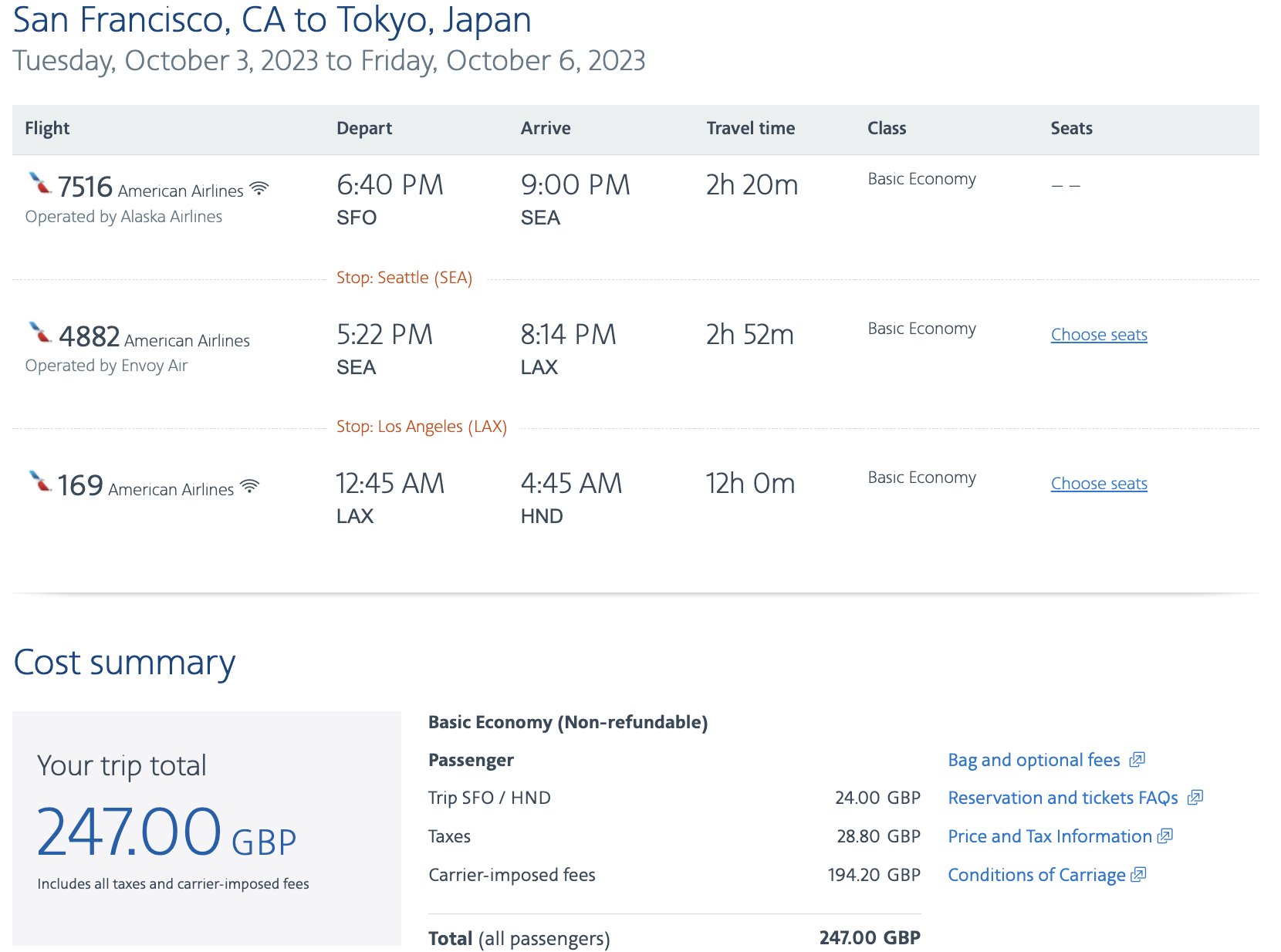Click the 9:00 PM arrival time
This screenshot has width=1281, height=952.
576,185
